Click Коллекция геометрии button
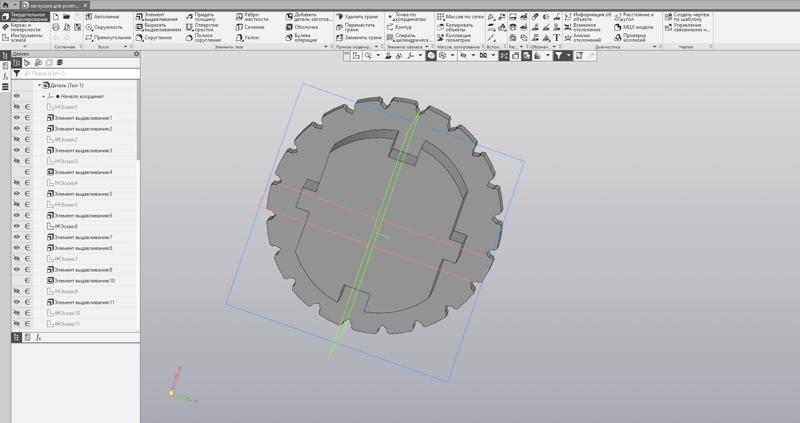The width and height of the screenshot is (800, 423). click(454, 38)
